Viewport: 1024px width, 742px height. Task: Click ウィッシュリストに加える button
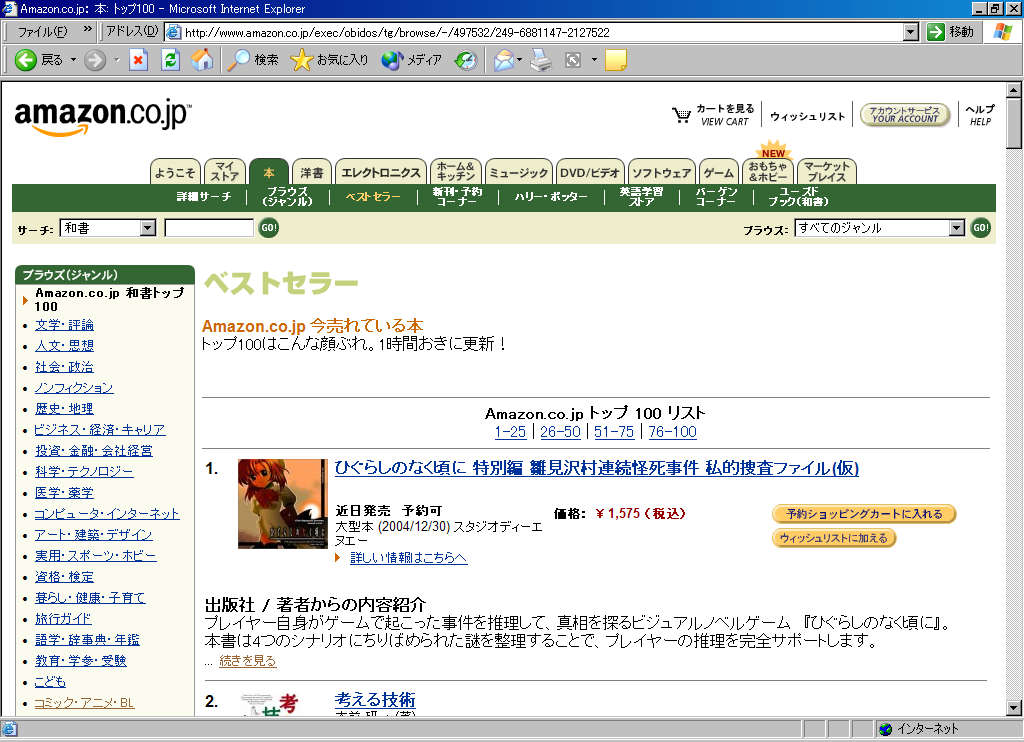point(834,538)
